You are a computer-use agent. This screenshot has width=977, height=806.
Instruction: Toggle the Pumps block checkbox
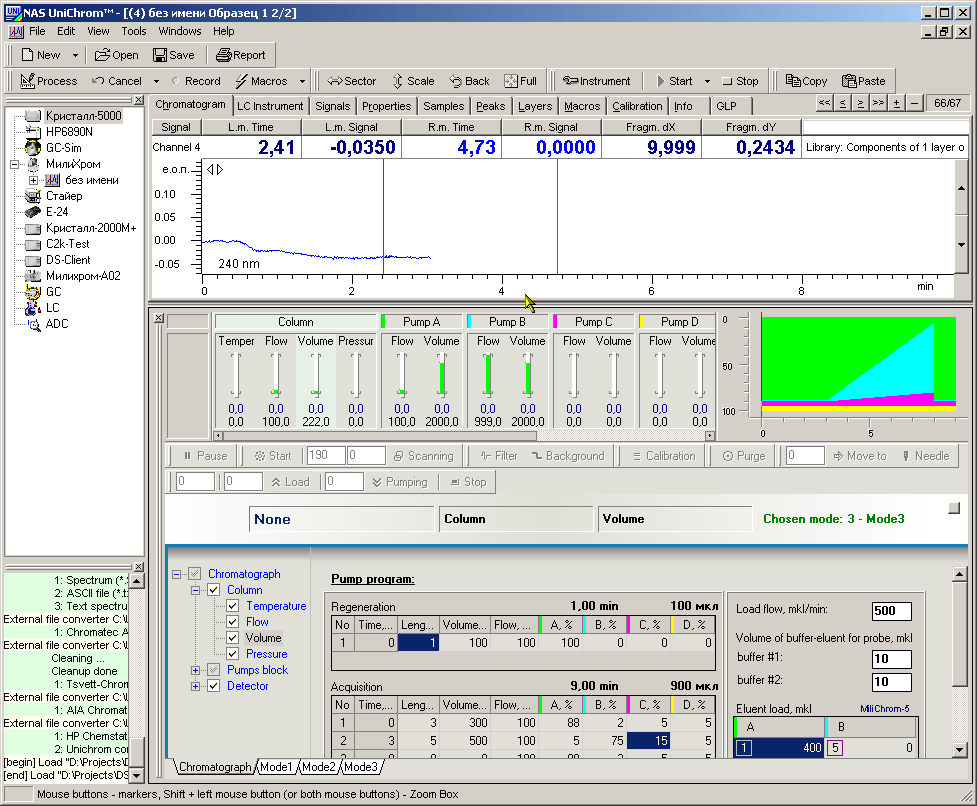(214, 670)
